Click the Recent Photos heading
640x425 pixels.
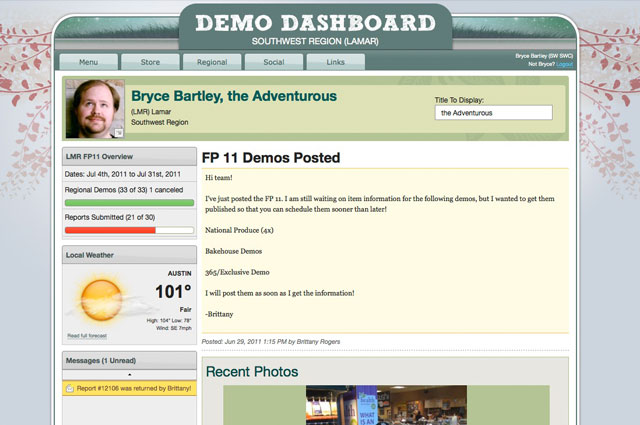[252, 372]
